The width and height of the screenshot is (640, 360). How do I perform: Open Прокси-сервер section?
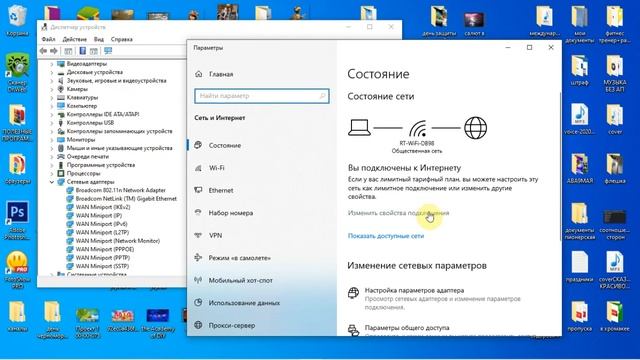[x=231, y=325]
